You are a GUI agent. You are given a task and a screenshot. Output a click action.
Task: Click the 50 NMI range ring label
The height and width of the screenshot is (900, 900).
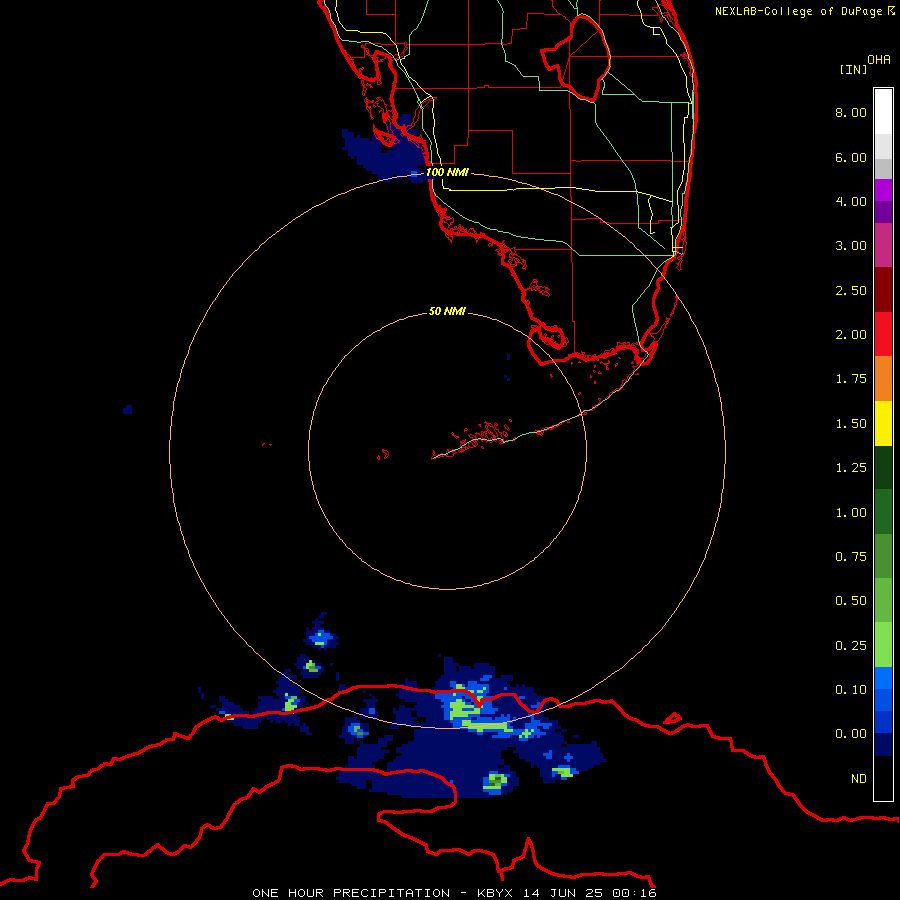447,311
